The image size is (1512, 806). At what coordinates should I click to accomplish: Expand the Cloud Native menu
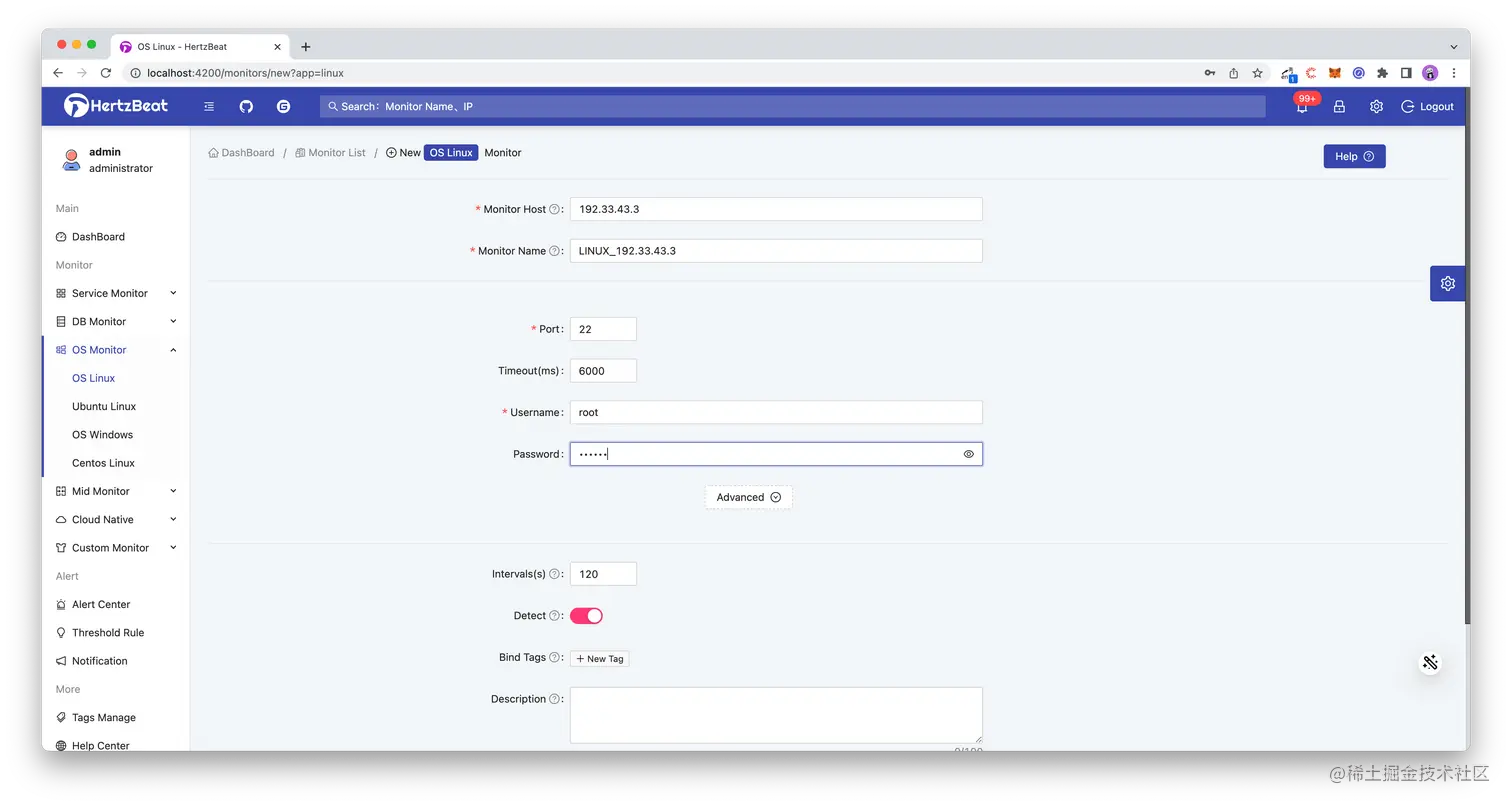coord(116,519)
